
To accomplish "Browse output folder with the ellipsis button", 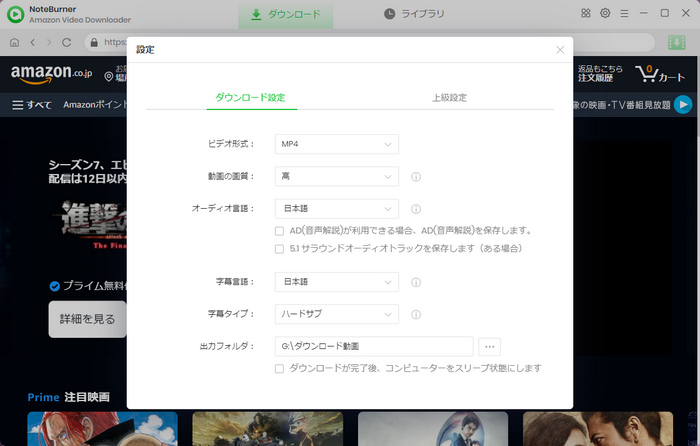I will pyautogui.click(x=489, y=346).
